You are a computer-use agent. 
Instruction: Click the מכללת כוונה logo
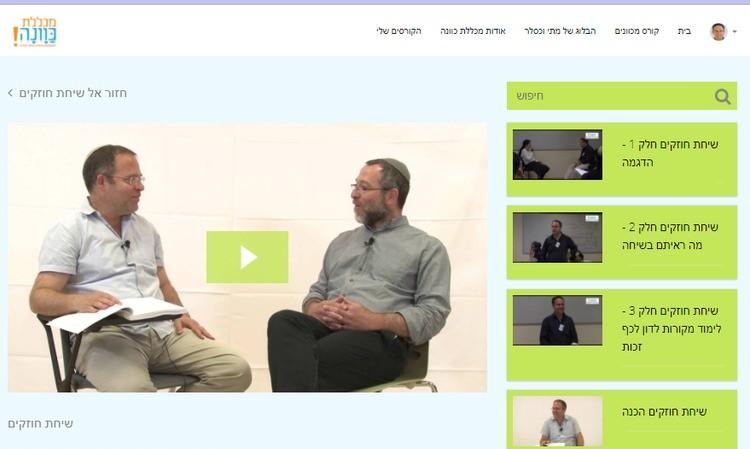pos(34,32)
